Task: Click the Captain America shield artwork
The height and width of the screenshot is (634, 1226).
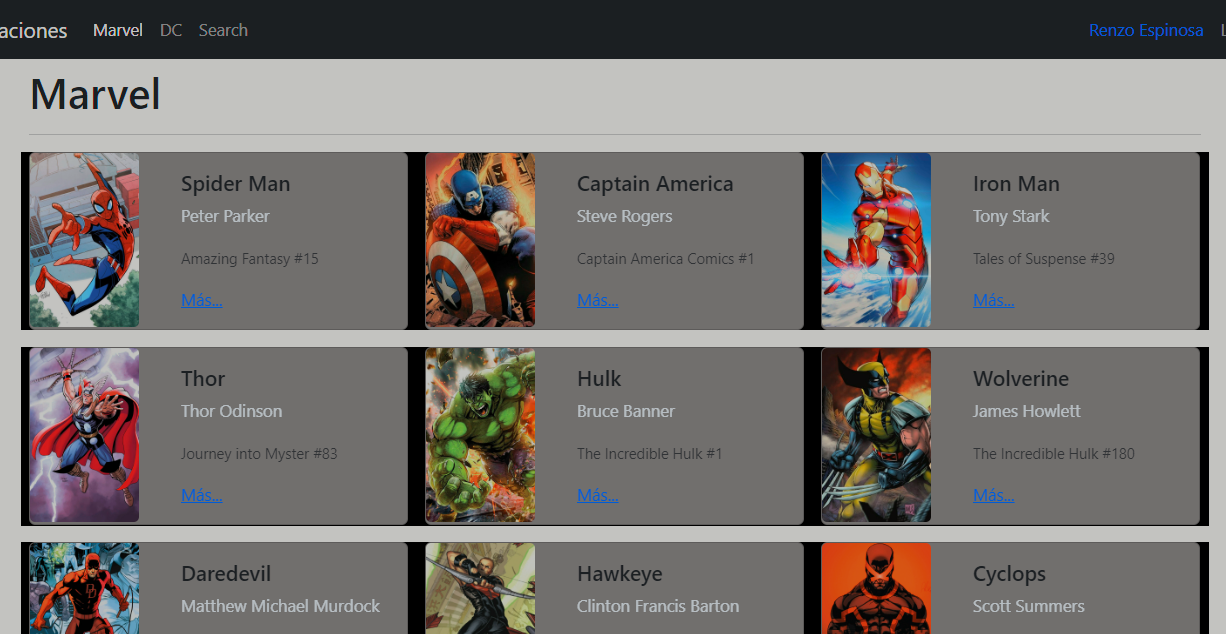Action: [x=480, y=240]
